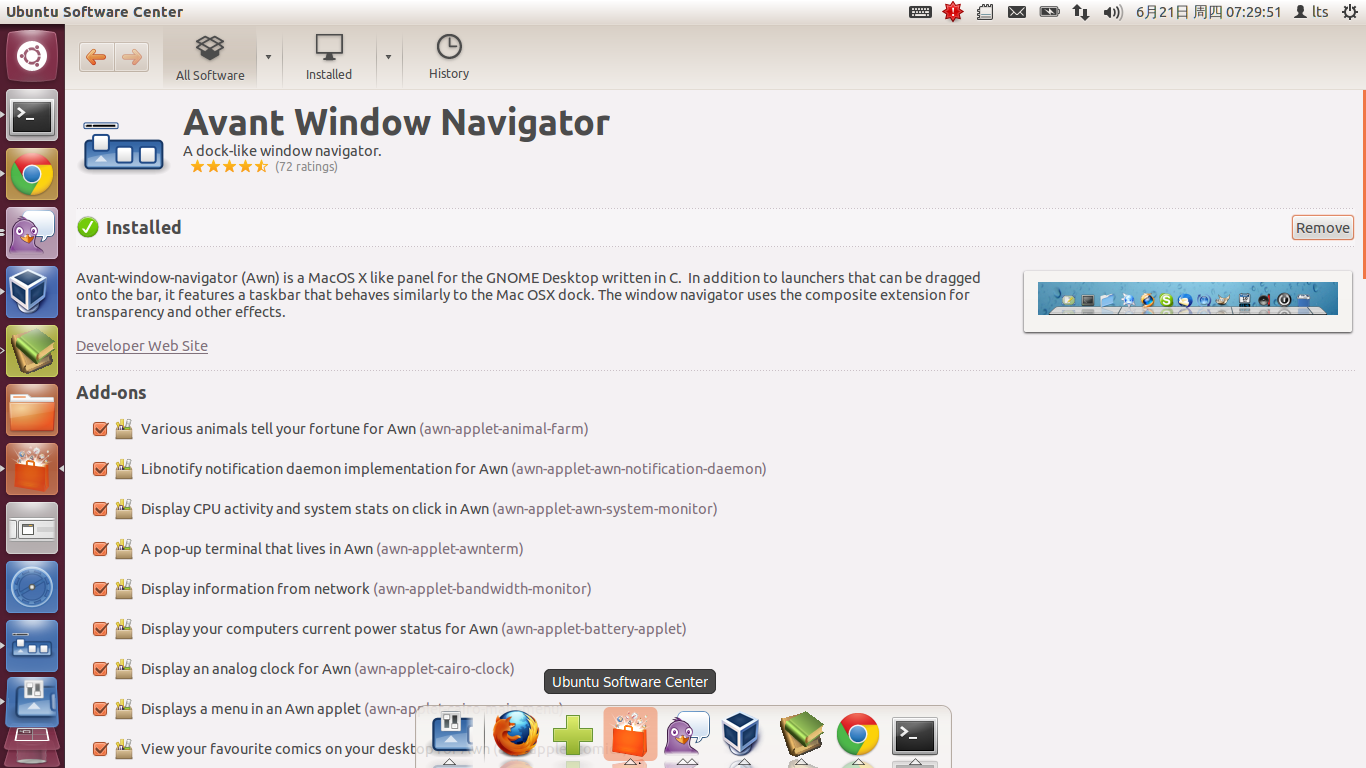Click the Avant Window Navigator app icon

(125, 147)
